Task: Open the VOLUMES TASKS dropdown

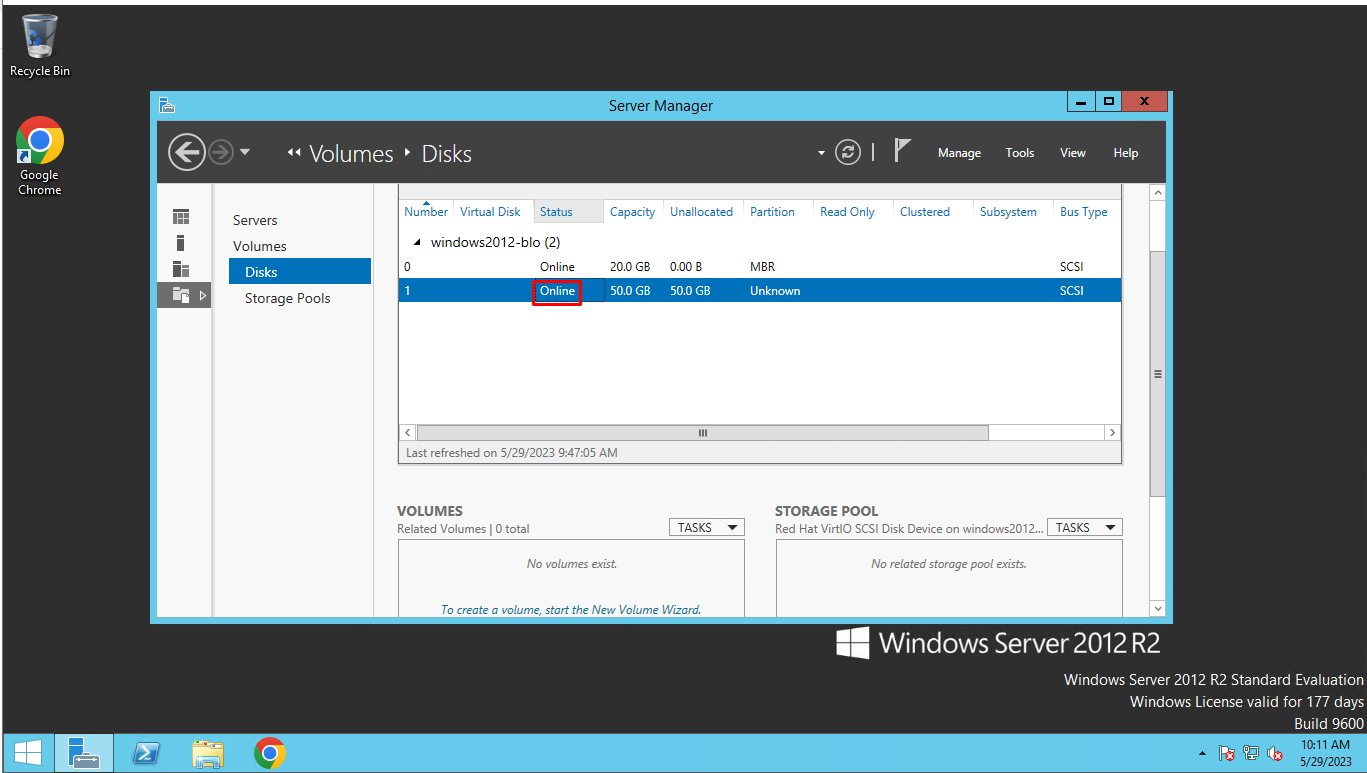Action: point(707,527)
